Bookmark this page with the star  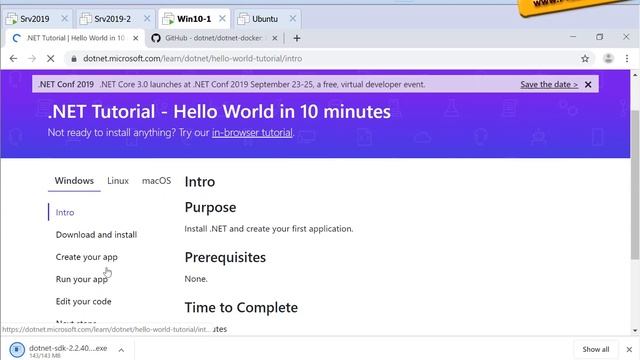click(585, 59)
